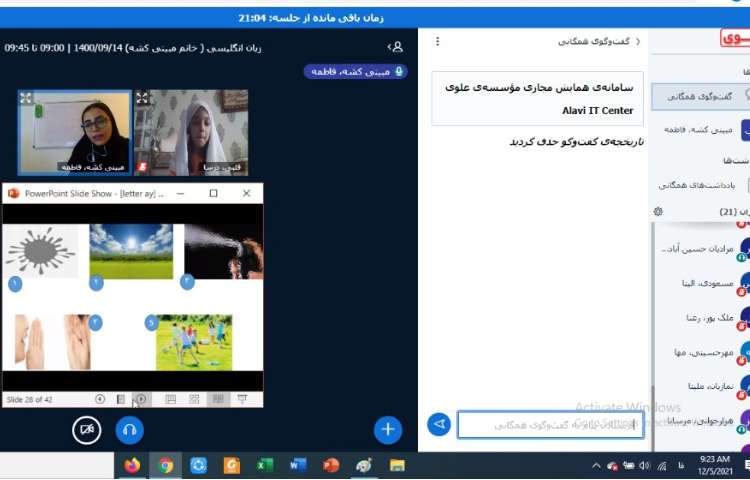Open the orange app icon in taskbar
This screenshot has width=750, height=480.
point(232,465)
